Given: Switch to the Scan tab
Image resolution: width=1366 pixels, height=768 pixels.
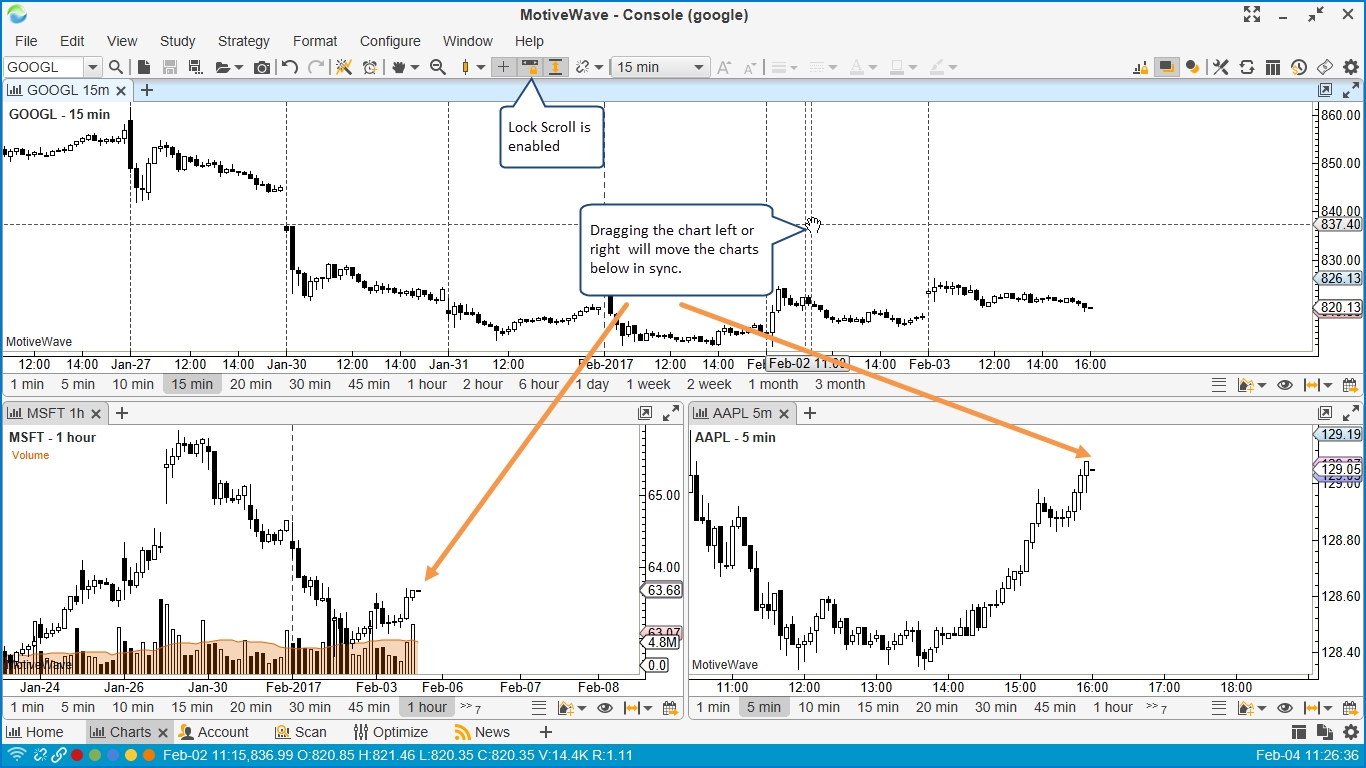Looking at the screenshot, I should point(301,732).
